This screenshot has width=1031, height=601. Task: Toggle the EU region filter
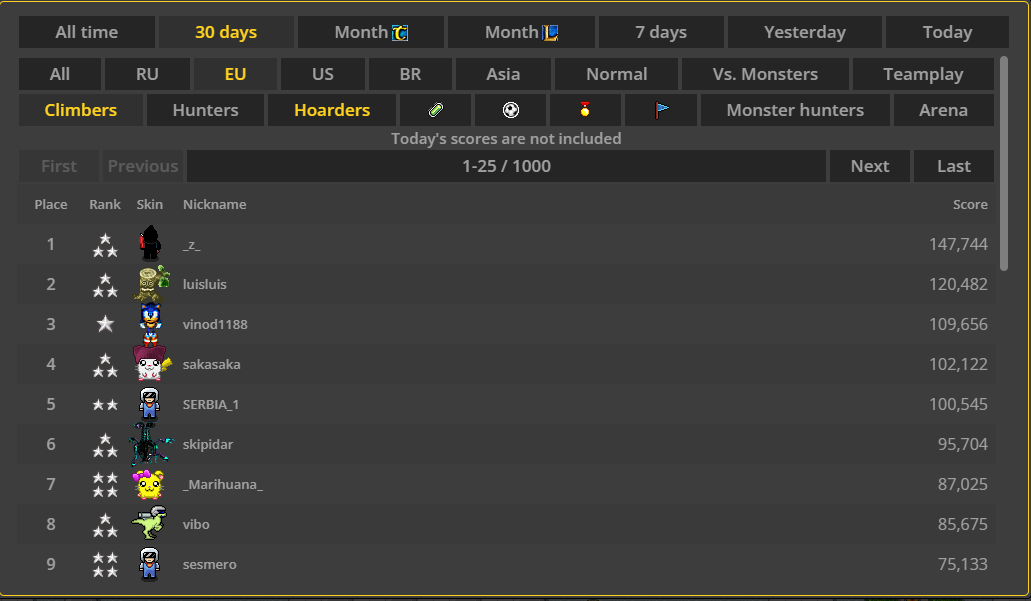(x=235, y=74)
